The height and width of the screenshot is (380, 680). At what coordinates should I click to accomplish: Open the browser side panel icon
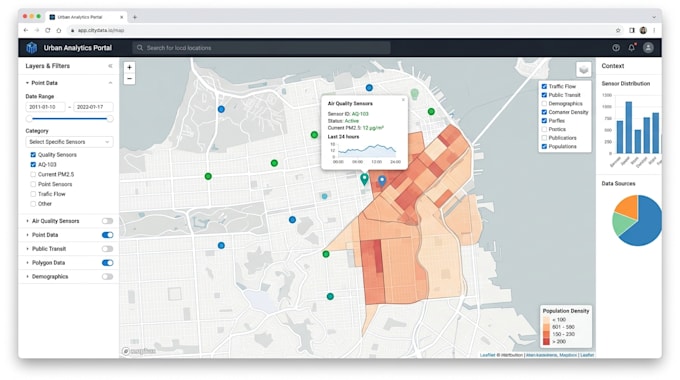coord(632,30)
